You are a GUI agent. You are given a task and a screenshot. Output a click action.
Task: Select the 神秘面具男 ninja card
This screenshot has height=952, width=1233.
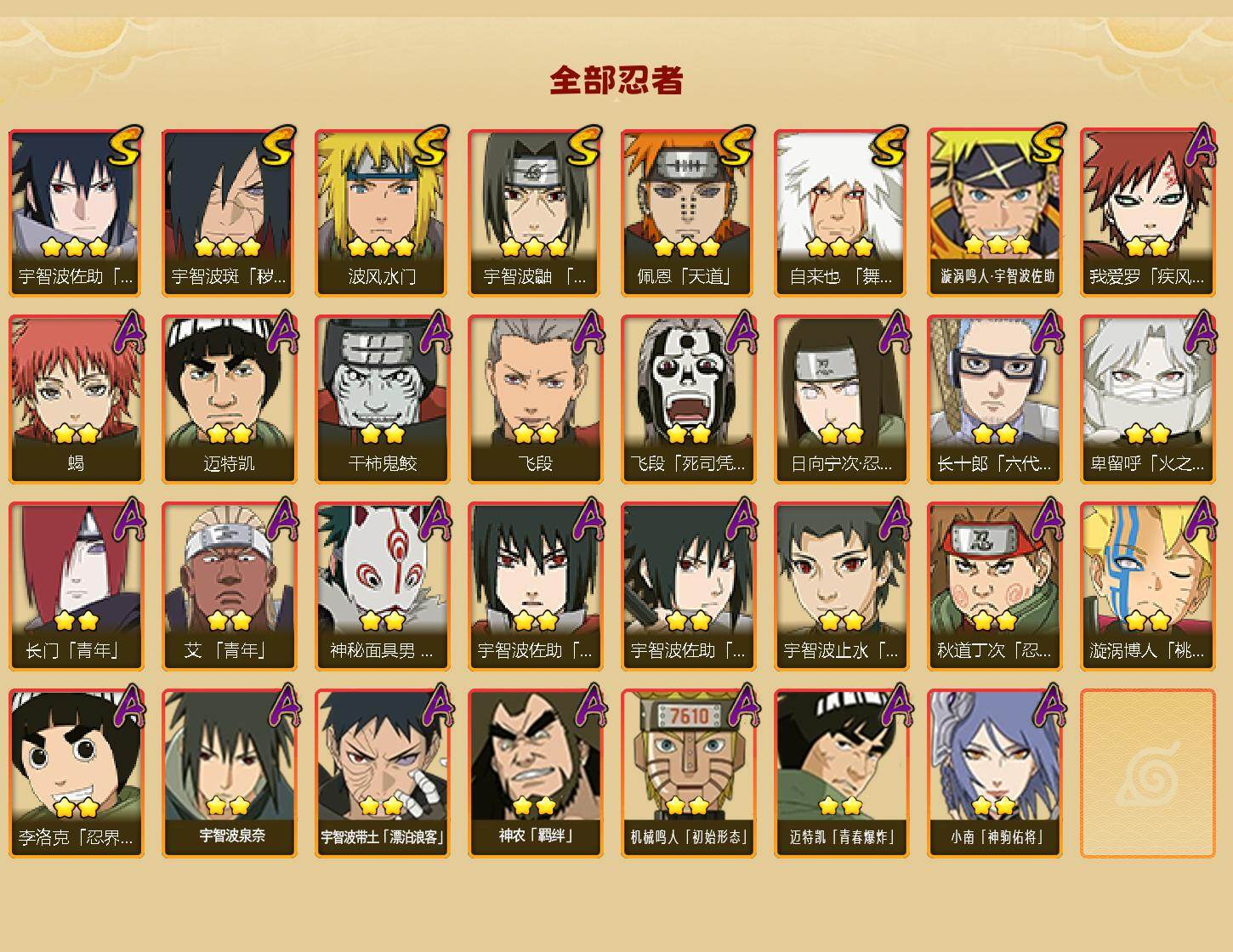coord(382,586)
